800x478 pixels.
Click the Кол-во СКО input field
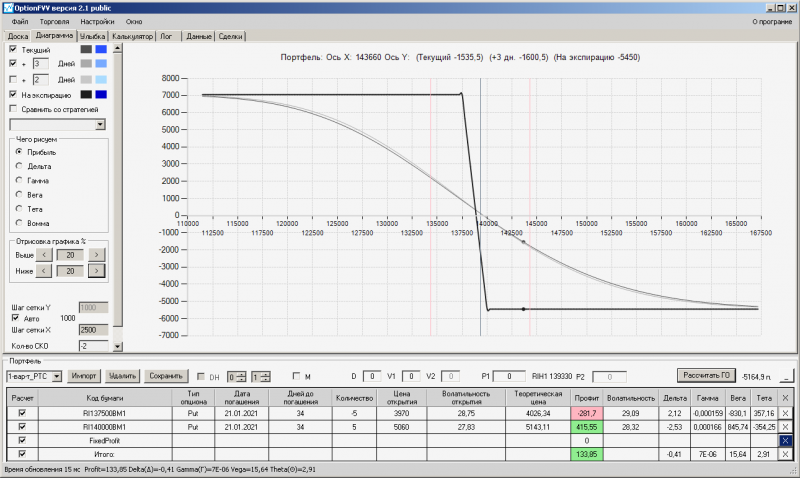(x=93, y=346)
